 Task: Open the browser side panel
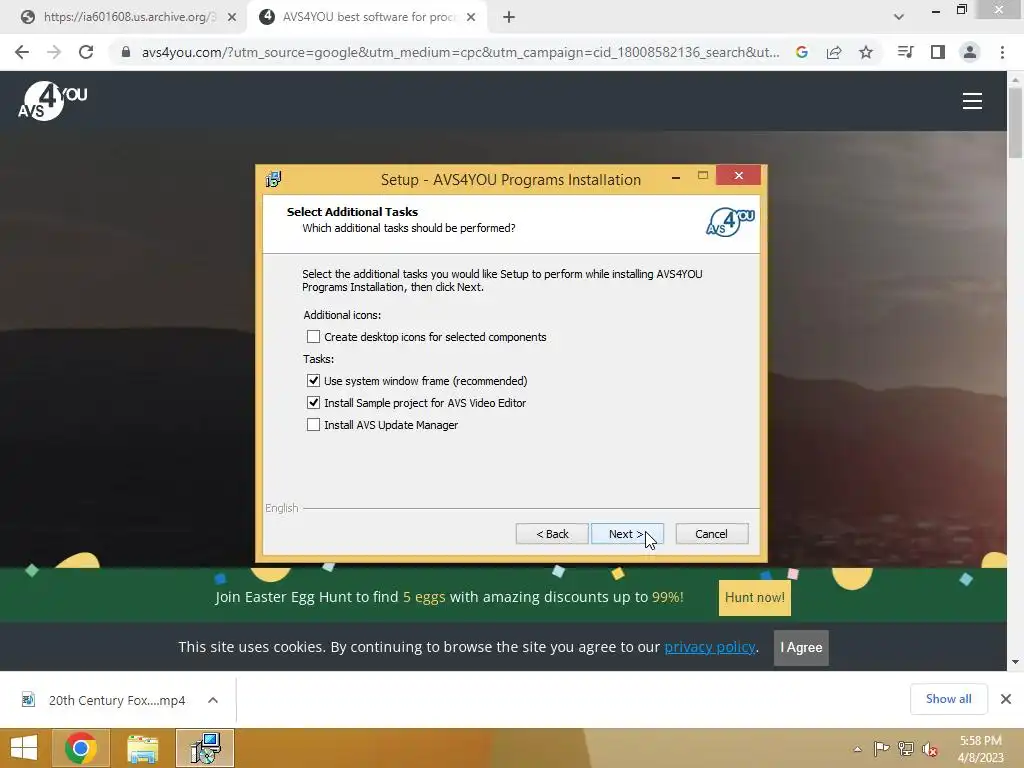tap(938, 52)
